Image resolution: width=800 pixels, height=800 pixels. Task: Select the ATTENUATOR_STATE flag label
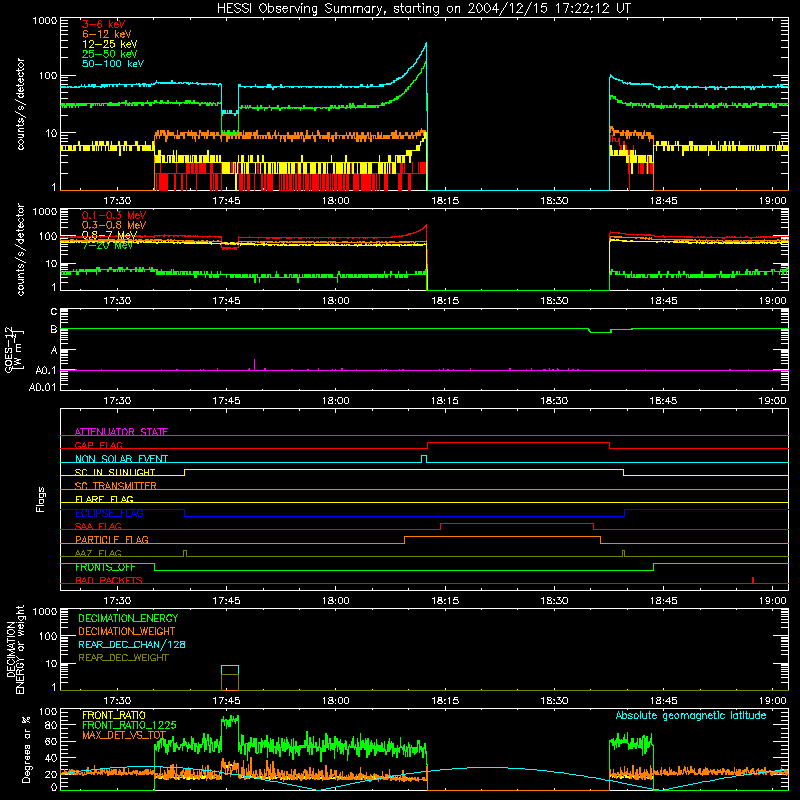click(x=121, y=432)
